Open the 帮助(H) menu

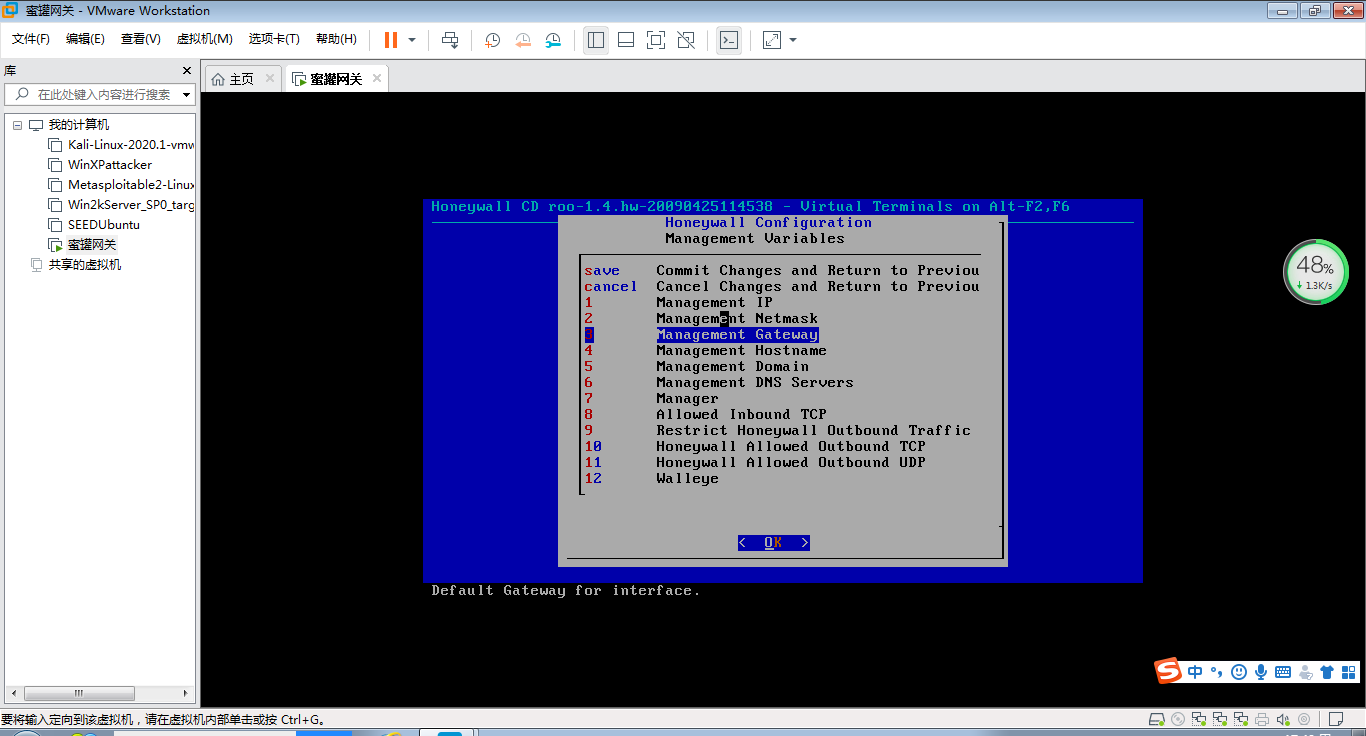pyautogui.click(x=336, y=39)
